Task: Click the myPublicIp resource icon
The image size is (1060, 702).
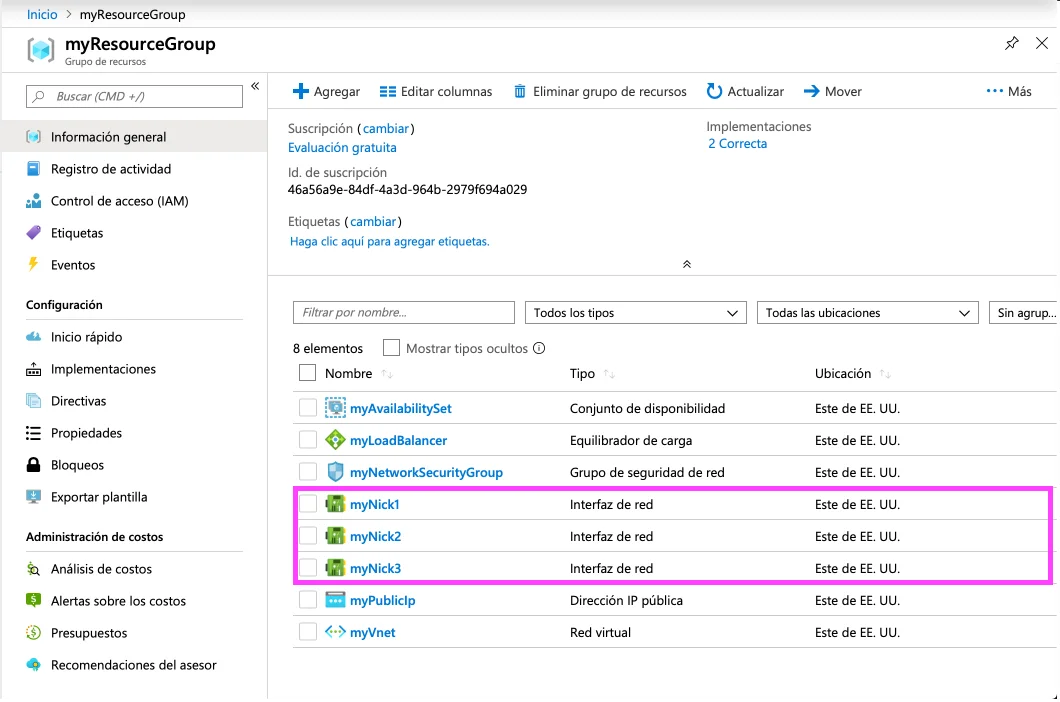Action: pyautogui.click(x=335, y=600)
